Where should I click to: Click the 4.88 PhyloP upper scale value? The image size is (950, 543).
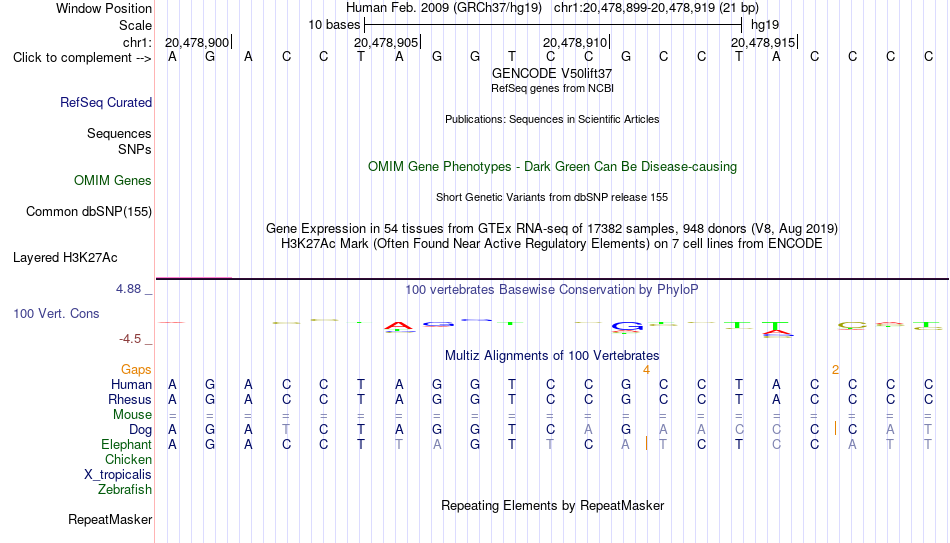click(x=128, y=289)
